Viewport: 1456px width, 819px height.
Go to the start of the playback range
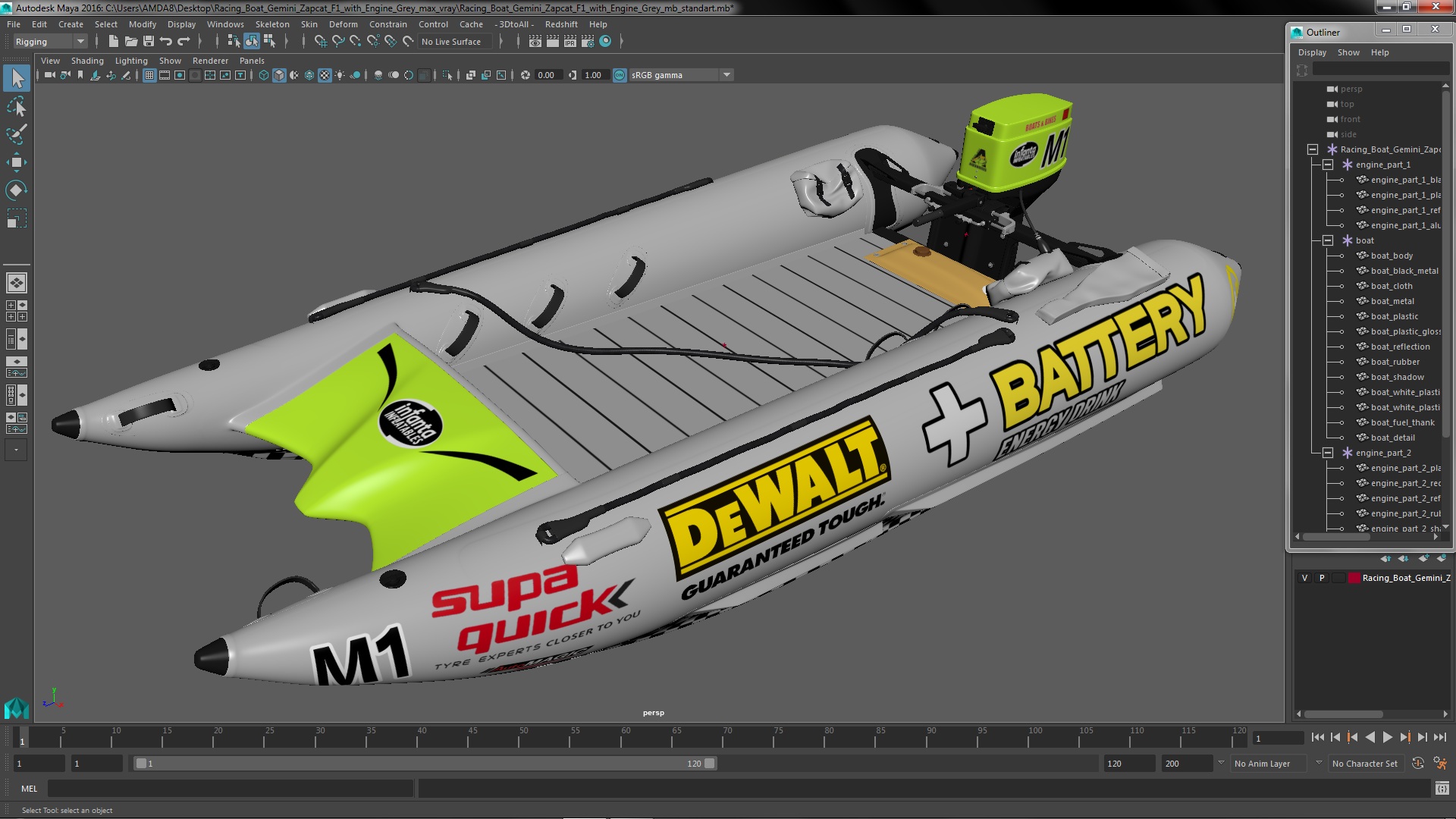click(1317, 737)
